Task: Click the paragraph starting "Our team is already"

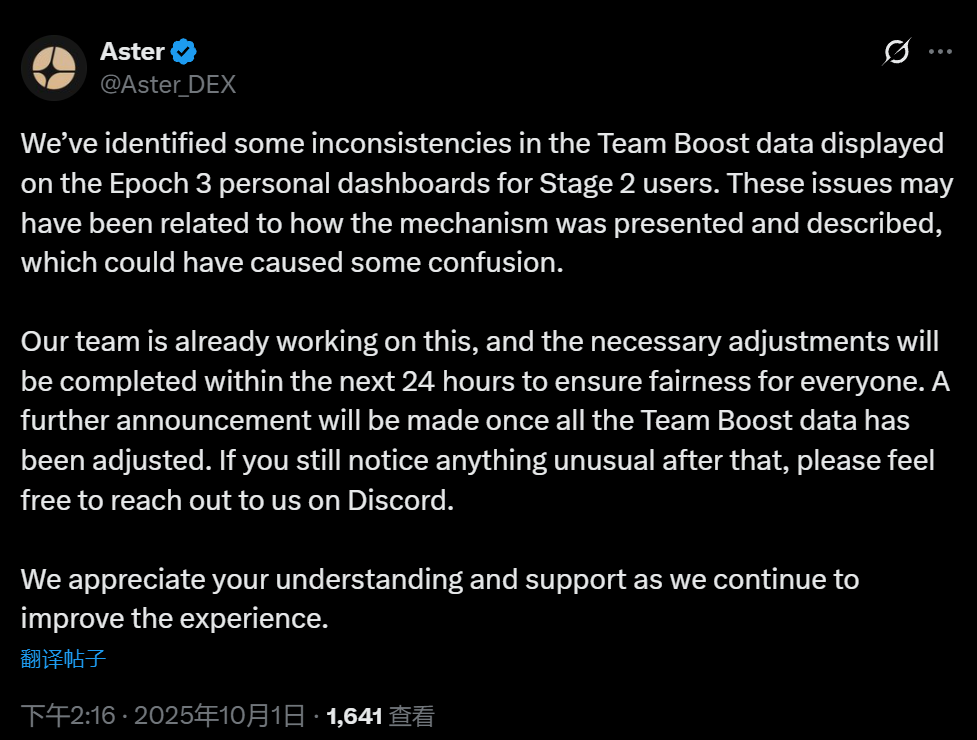Action: point(480,421)
